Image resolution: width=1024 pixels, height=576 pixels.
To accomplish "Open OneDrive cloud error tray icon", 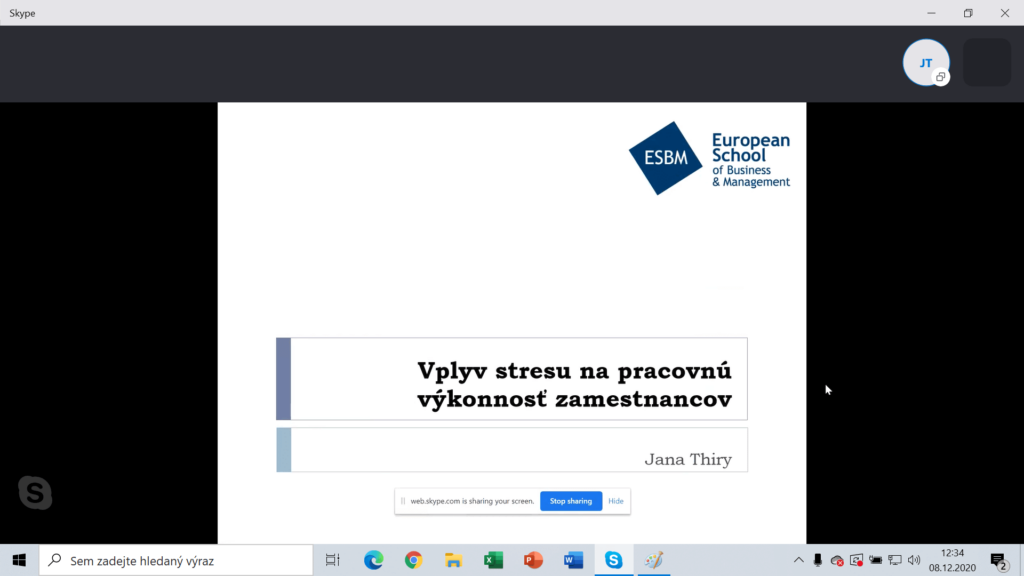I will 837,560.
